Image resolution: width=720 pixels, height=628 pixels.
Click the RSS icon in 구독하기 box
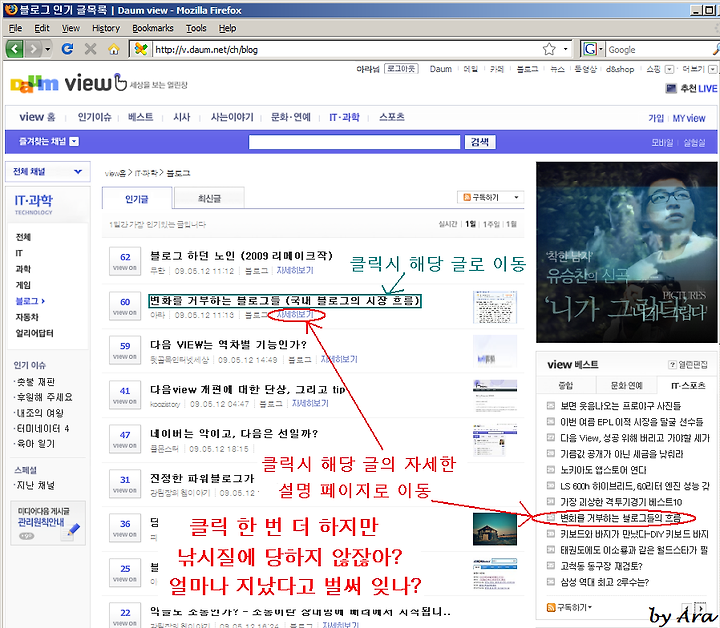point(467,197)
